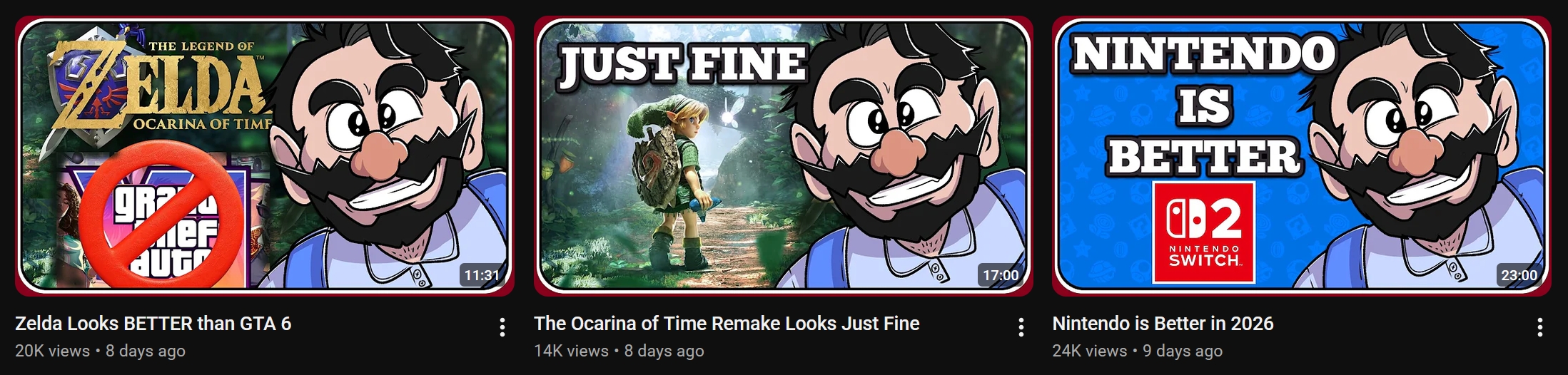This screenshot has height=375, width=1568.
Task: Click the red prohibition sign over GTA artwork
Action: (x=161, y=214)
